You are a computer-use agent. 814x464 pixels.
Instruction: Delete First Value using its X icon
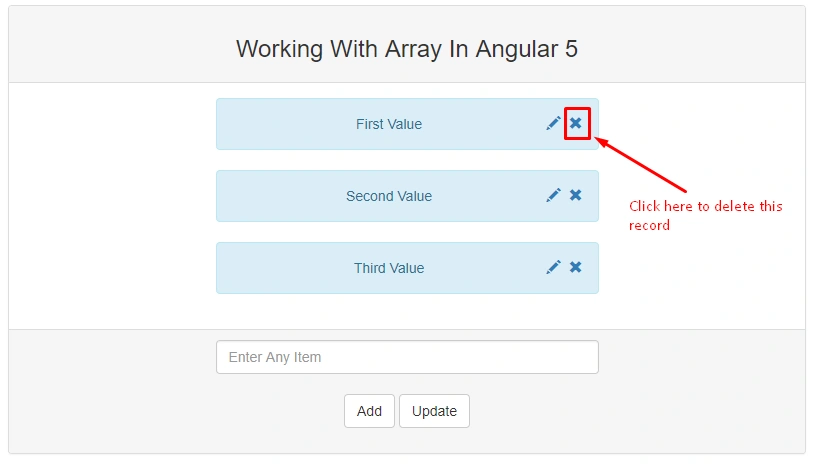pos(576,124)
